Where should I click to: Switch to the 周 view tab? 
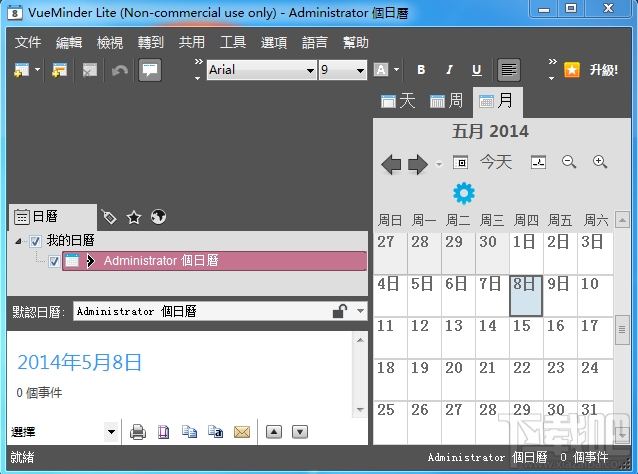[446, 100]
